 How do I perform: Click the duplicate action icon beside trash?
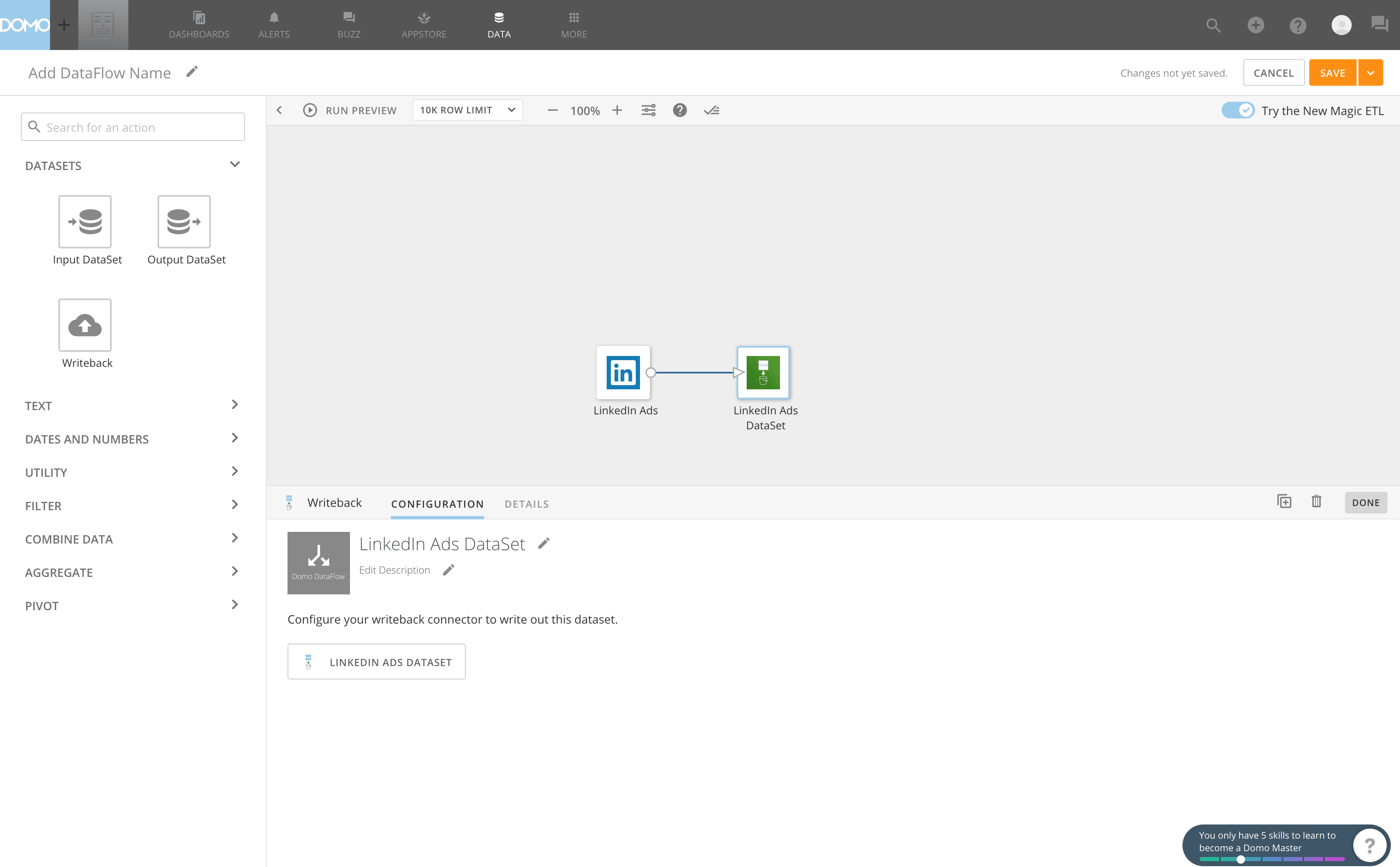tap(1284, 502)
